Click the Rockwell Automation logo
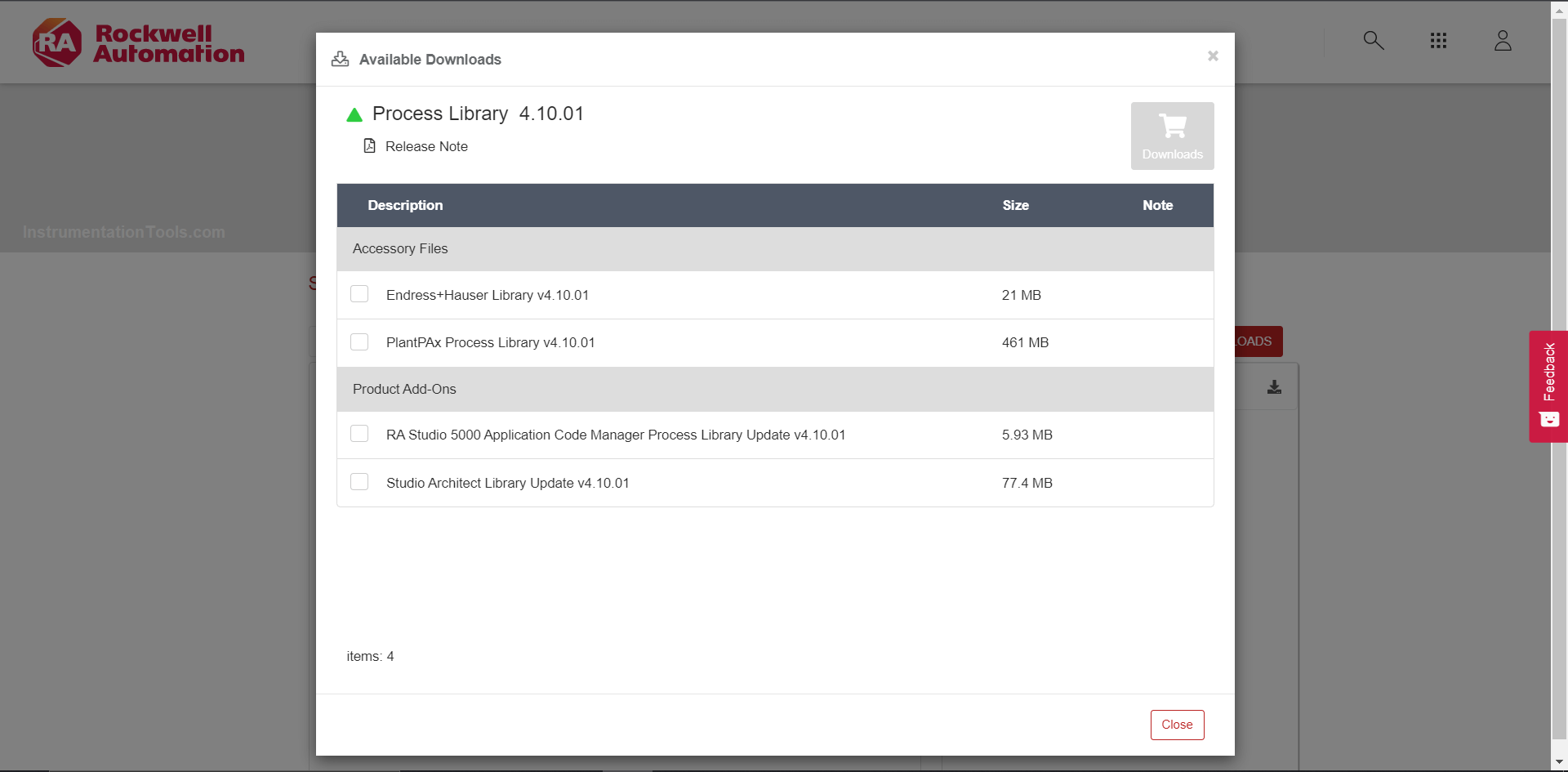 (139, 42)
